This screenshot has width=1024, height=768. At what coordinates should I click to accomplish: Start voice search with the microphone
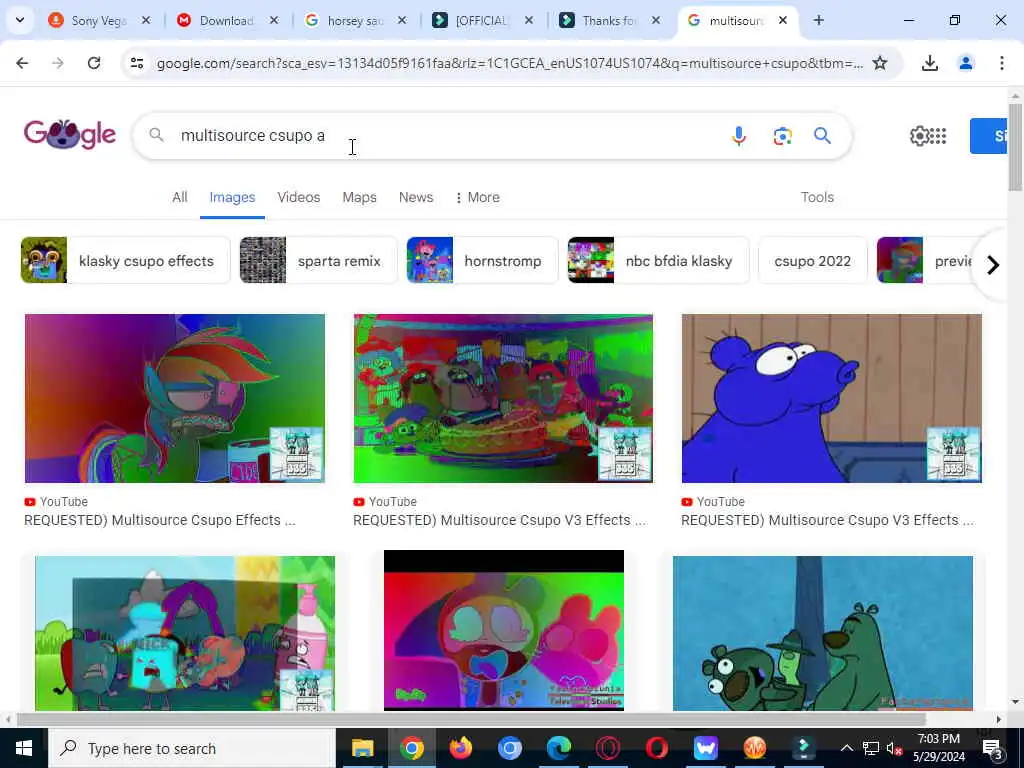pos(739,135)
